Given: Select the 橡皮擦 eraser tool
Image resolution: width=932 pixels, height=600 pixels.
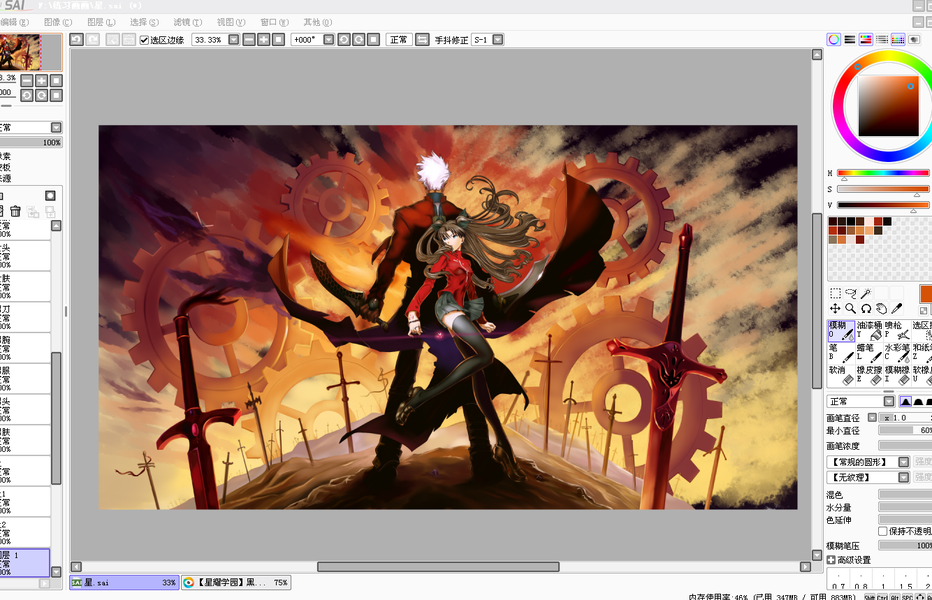Looking at the screenshot, I should [x=869, y=375].
